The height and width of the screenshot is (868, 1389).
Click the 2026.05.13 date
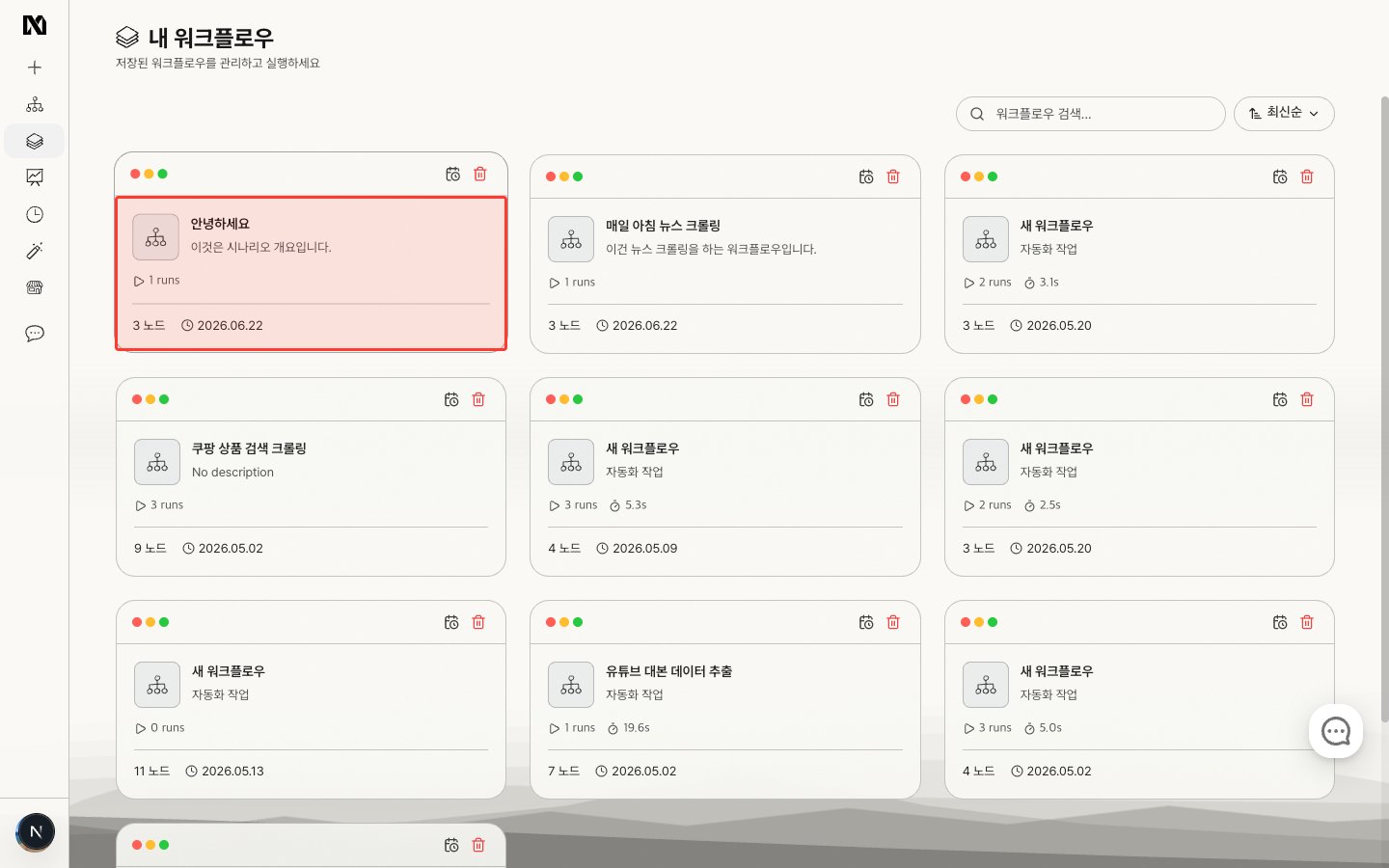(232, 771)
